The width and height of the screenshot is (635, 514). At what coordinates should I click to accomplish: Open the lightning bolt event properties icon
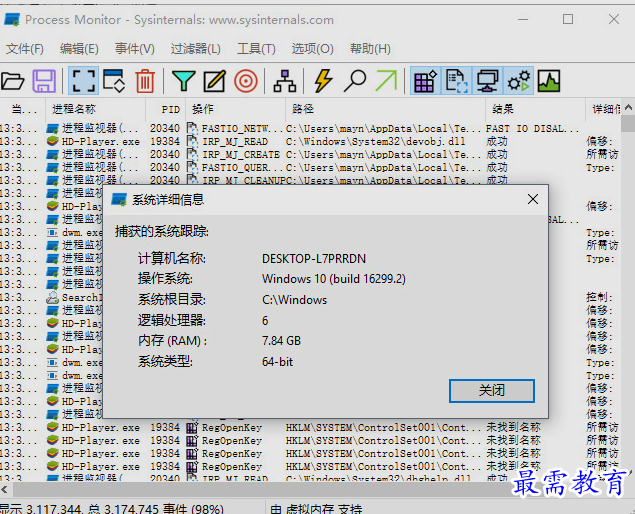tap(323, 81)
